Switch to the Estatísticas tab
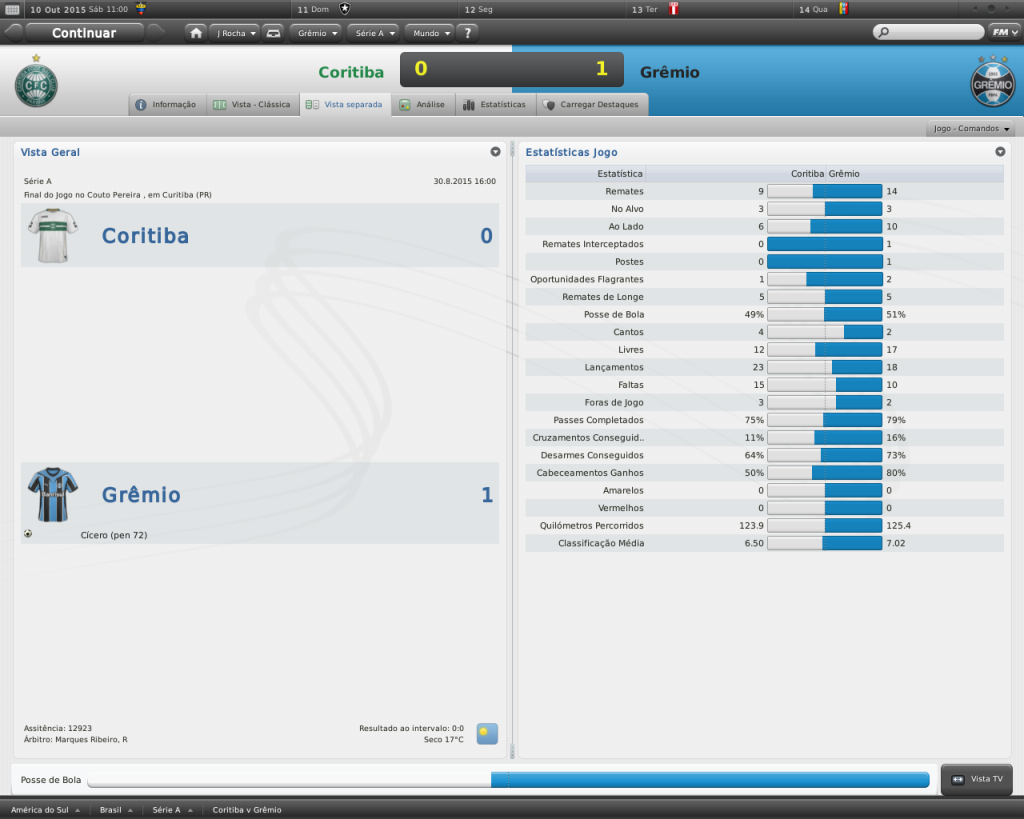The image size is (1024, 819). [x=494, y=104]
